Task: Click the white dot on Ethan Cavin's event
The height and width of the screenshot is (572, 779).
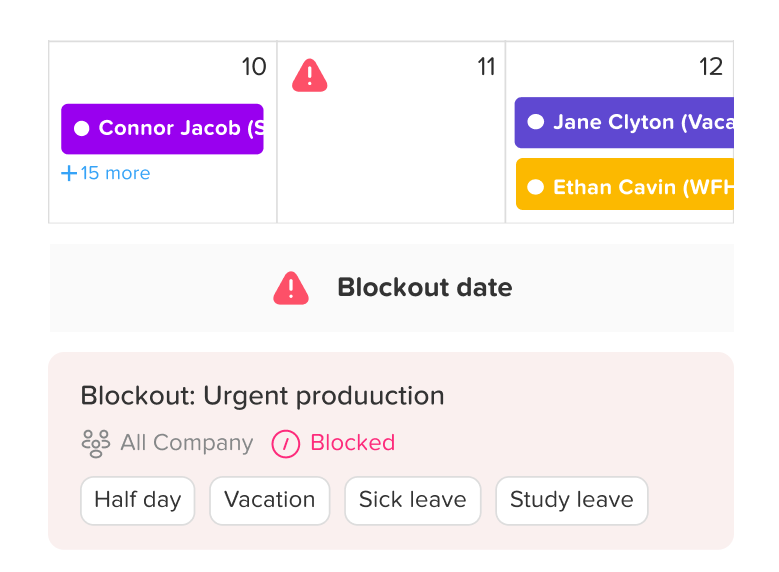Action: point(536,187)
